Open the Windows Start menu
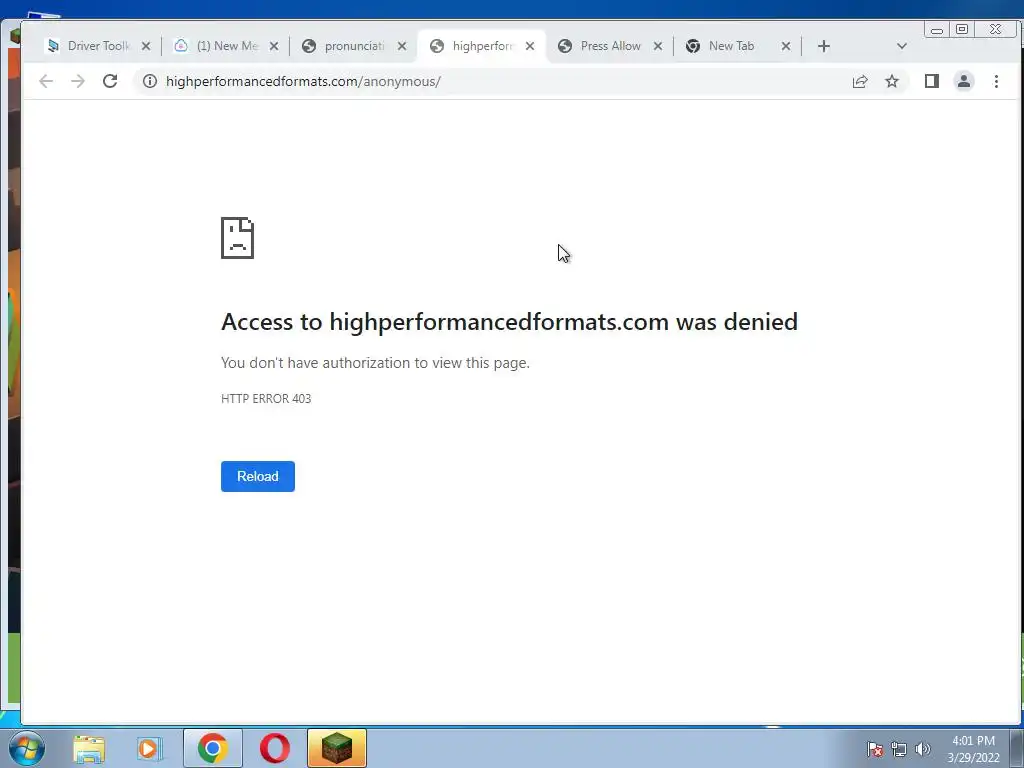1024x768 pixels. (x=27, y=748)
